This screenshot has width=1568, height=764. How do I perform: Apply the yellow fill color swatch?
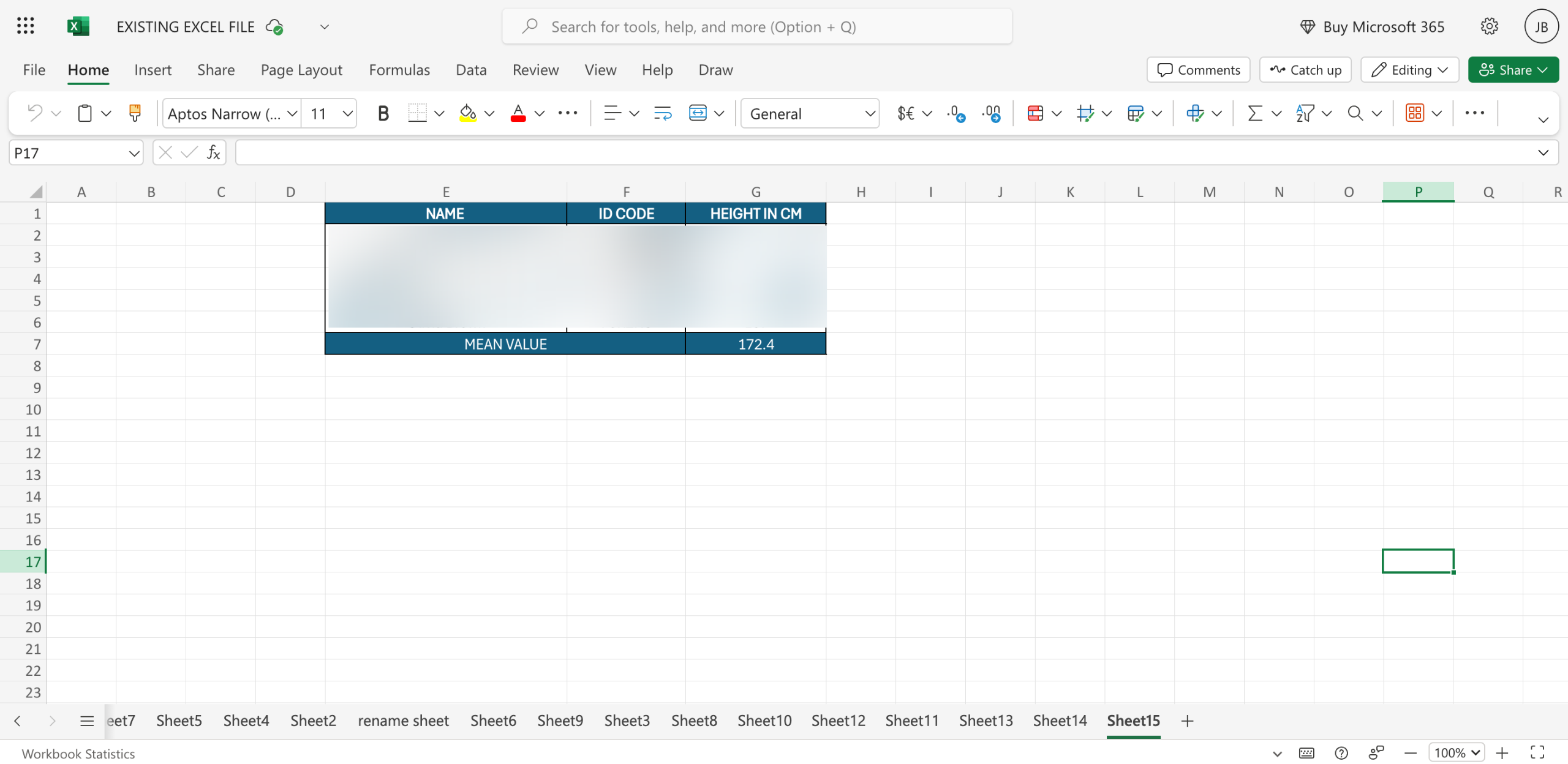coord(468,113)
